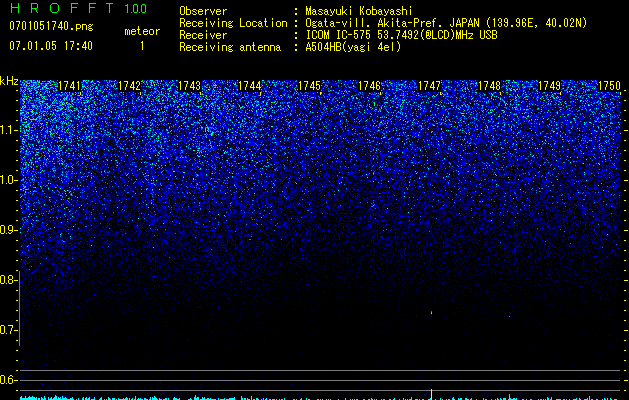Click the Receiver label
The width and height of the screenshot is (629, 400).
(203, 35)
